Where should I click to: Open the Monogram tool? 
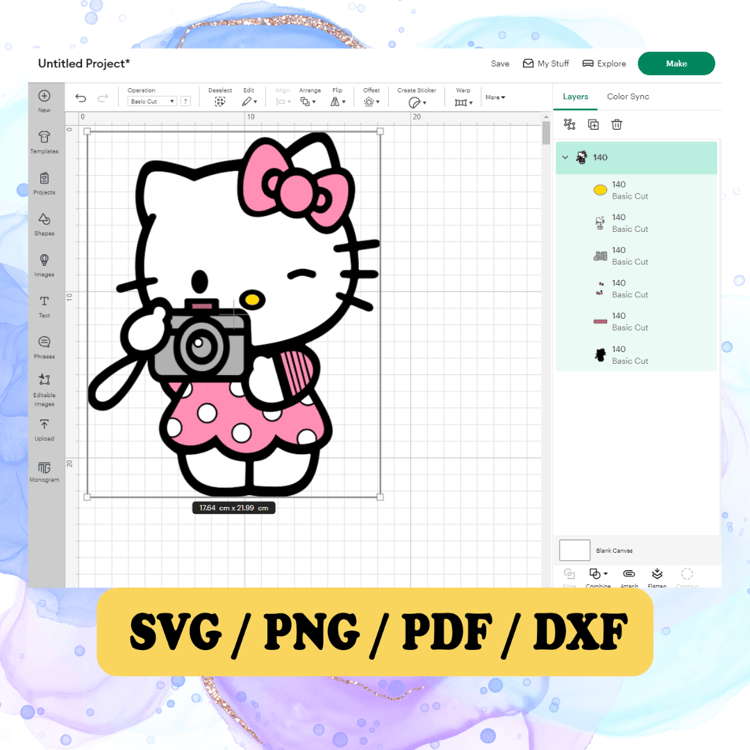pos(44,467)
